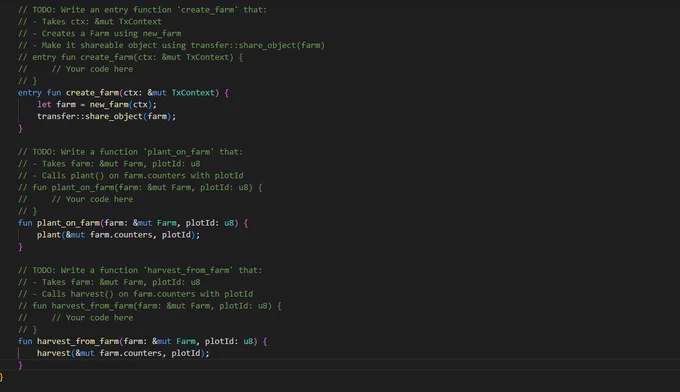Viewport: 680px width, 392px height.
Task: Click the comment about transfer::share_object(farm)
Action: pyautogui.click(x=171, y=45)
